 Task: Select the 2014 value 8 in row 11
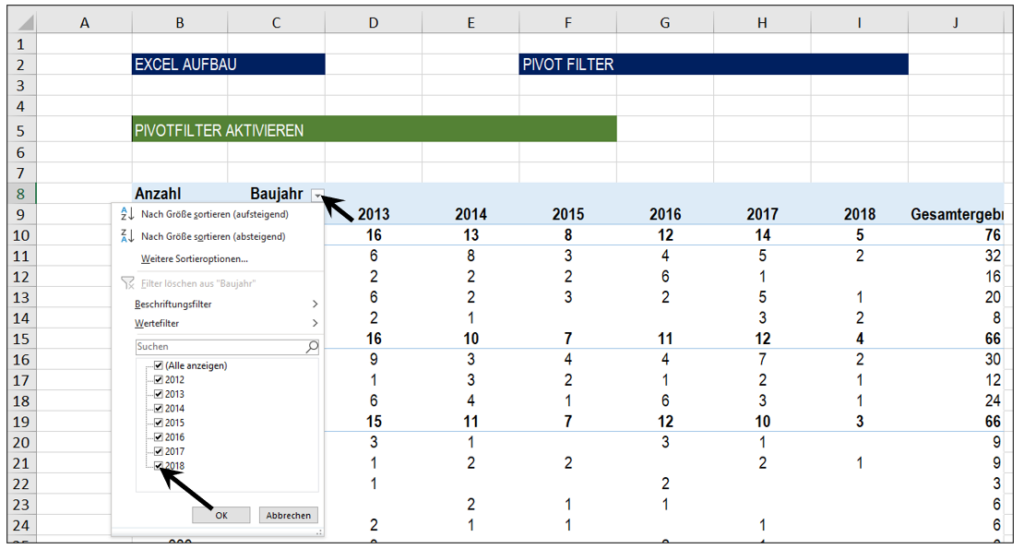pos(471,256)
